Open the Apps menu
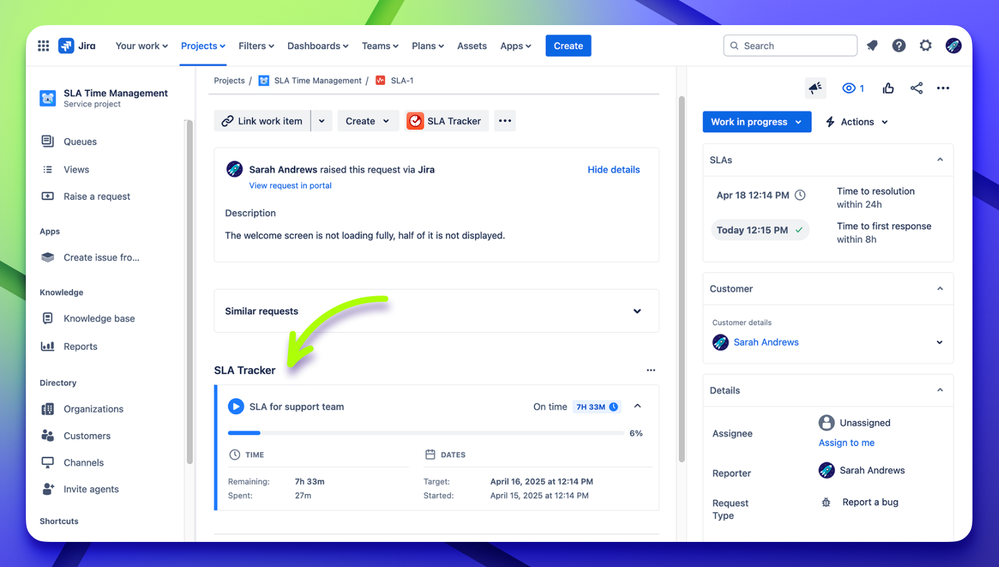 coord(515,46)
